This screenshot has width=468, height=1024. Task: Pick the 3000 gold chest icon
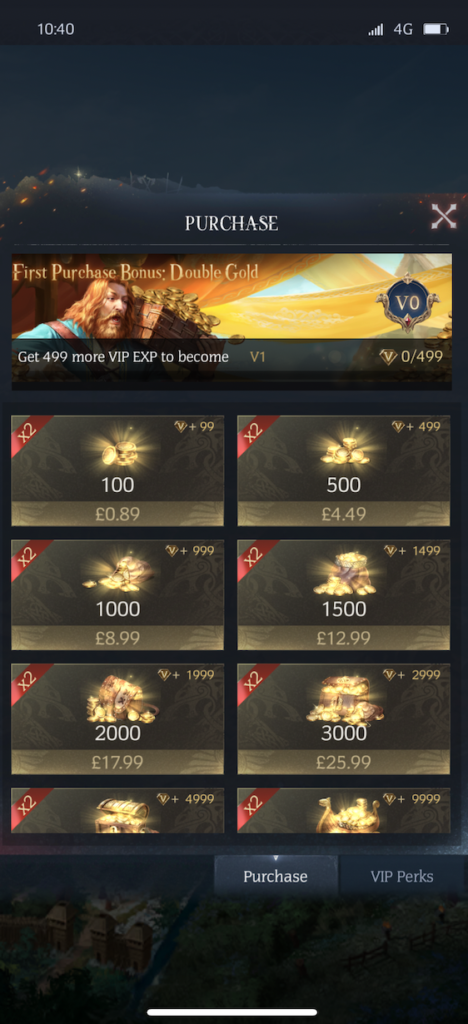coord(344,699)
